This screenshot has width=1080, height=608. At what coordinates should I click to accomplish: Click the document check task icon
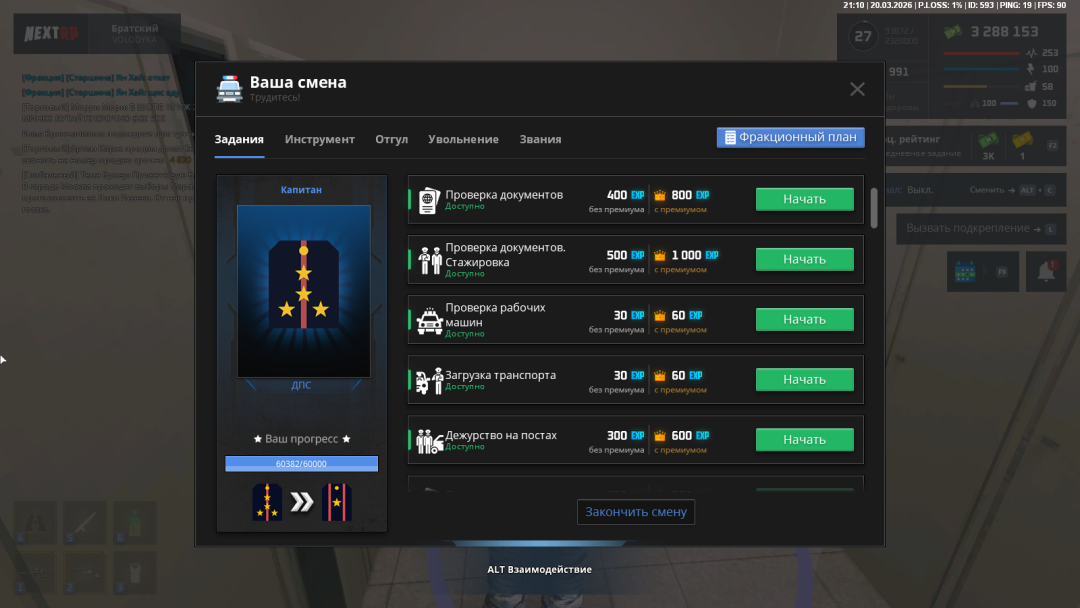[429, 200]
